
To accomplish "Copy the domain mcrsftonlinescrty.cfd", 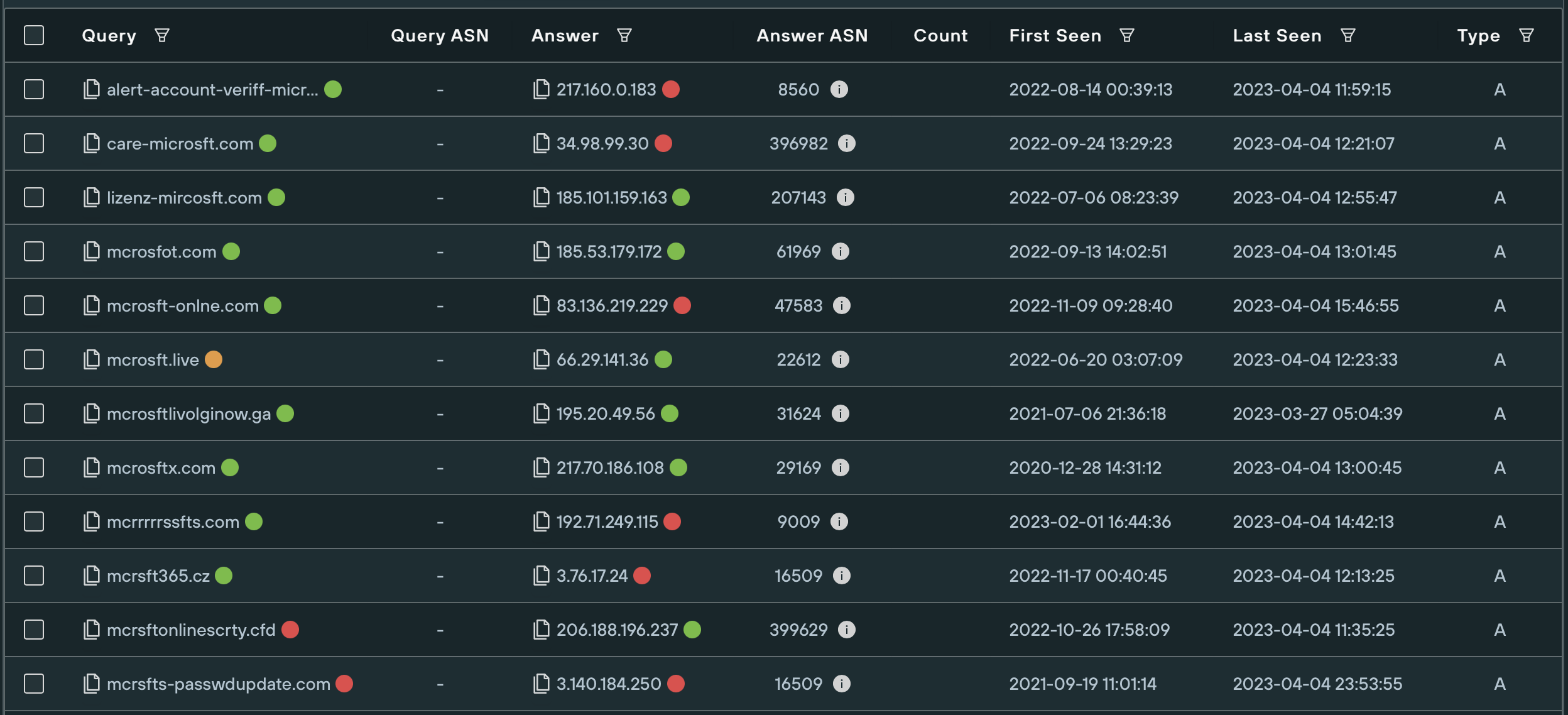I will coord(93,630).
